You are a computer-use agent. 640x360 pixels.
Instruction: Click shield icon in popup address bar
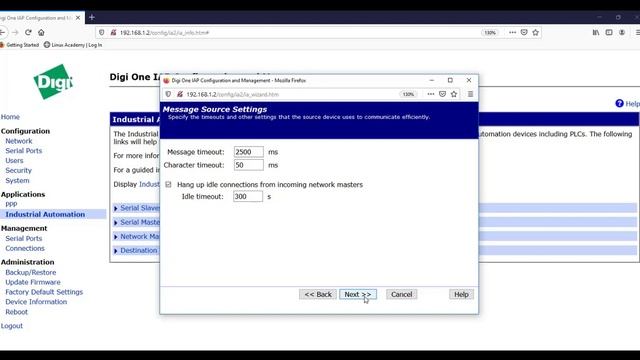(x=168, y=94)
